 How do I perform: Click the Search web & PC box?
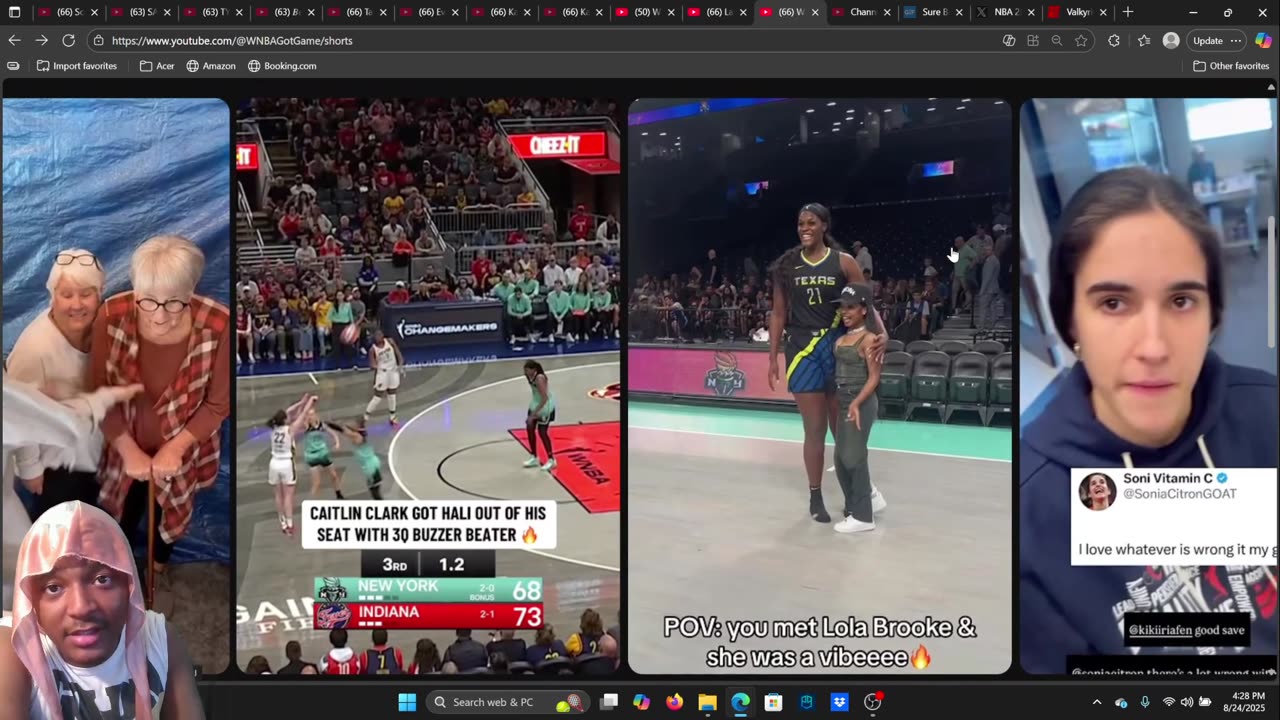(507, 702)
